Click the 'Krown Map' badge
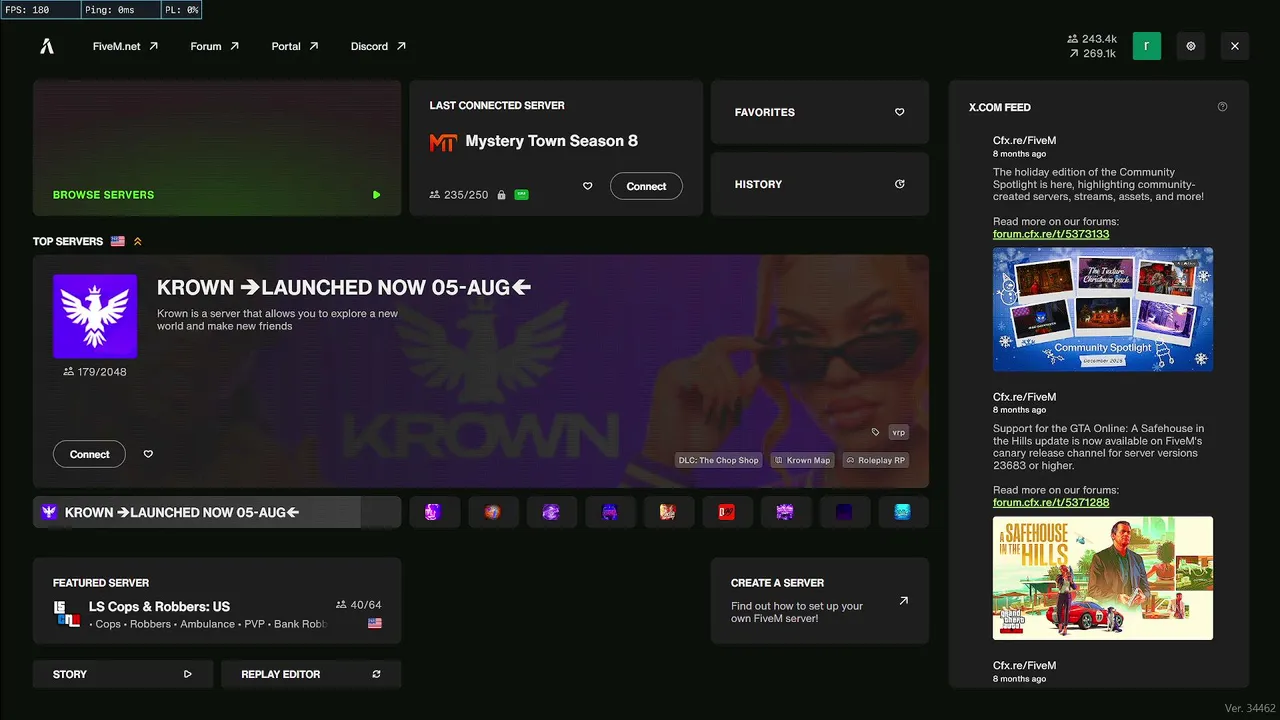Screen dimensions: 1280x720 [x=803, y=460]
